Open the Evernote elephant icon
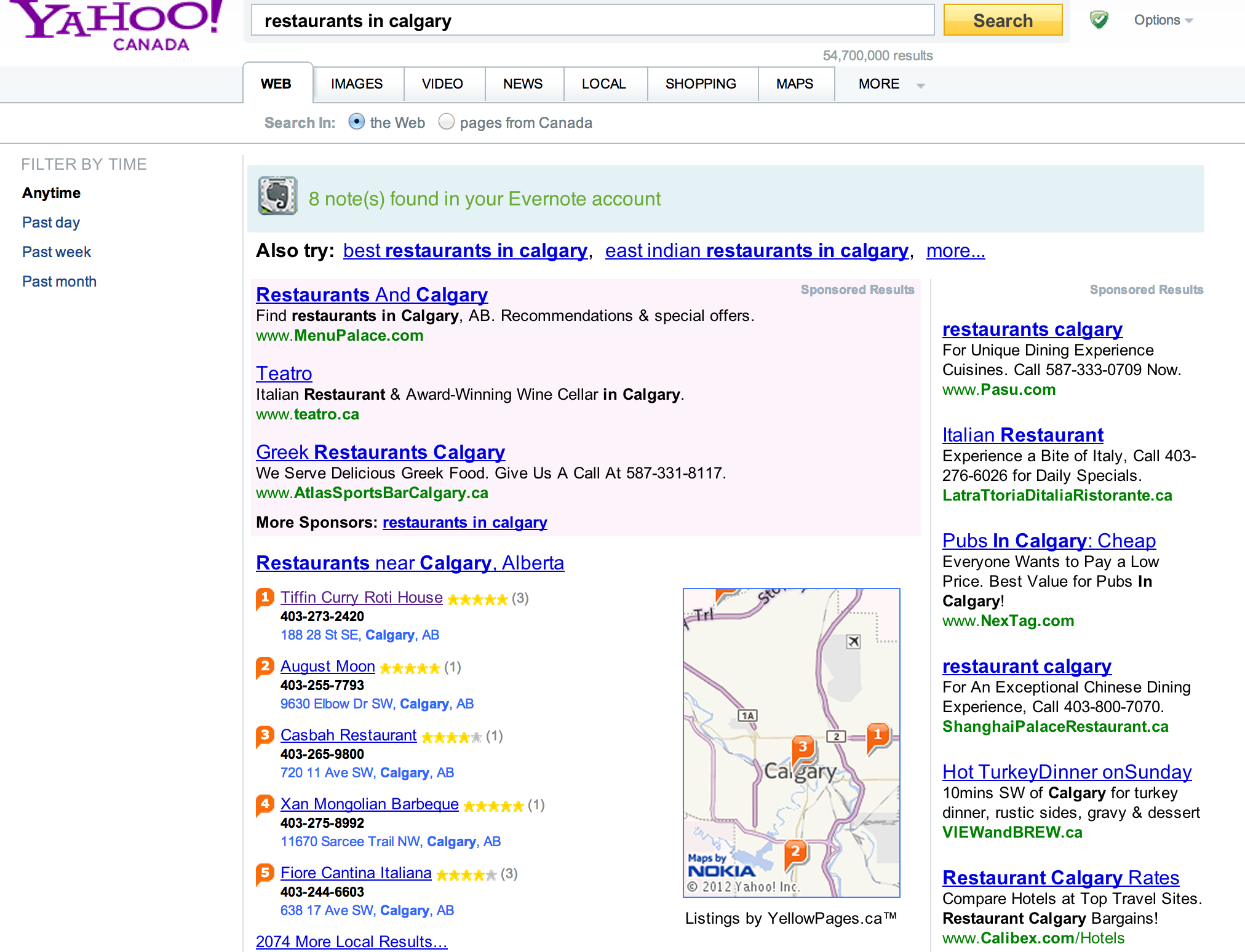This screenshot has height=952, width=1245. [277, 196]
